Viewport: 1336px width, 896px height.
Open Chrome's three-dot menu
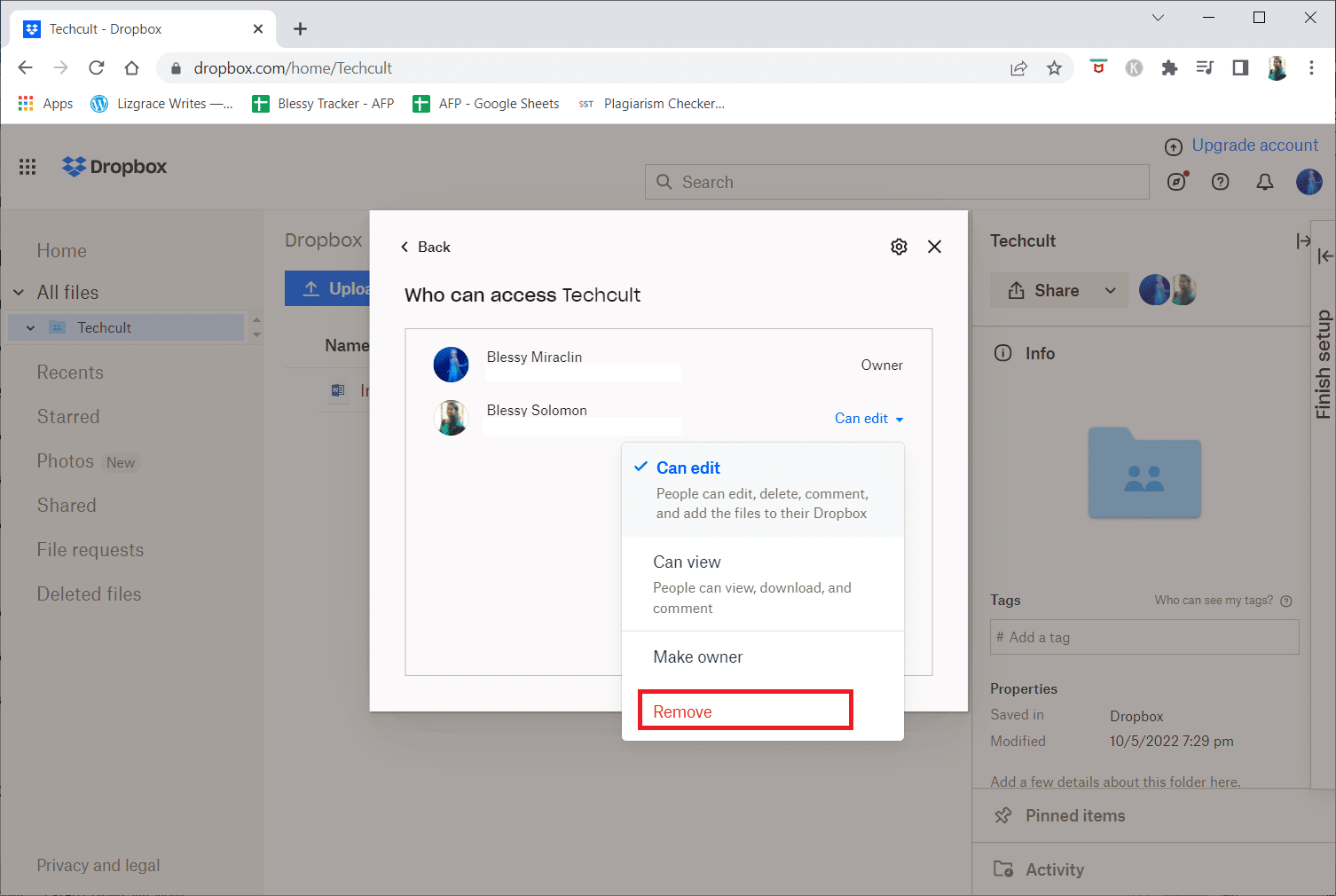coord(1311,67)
